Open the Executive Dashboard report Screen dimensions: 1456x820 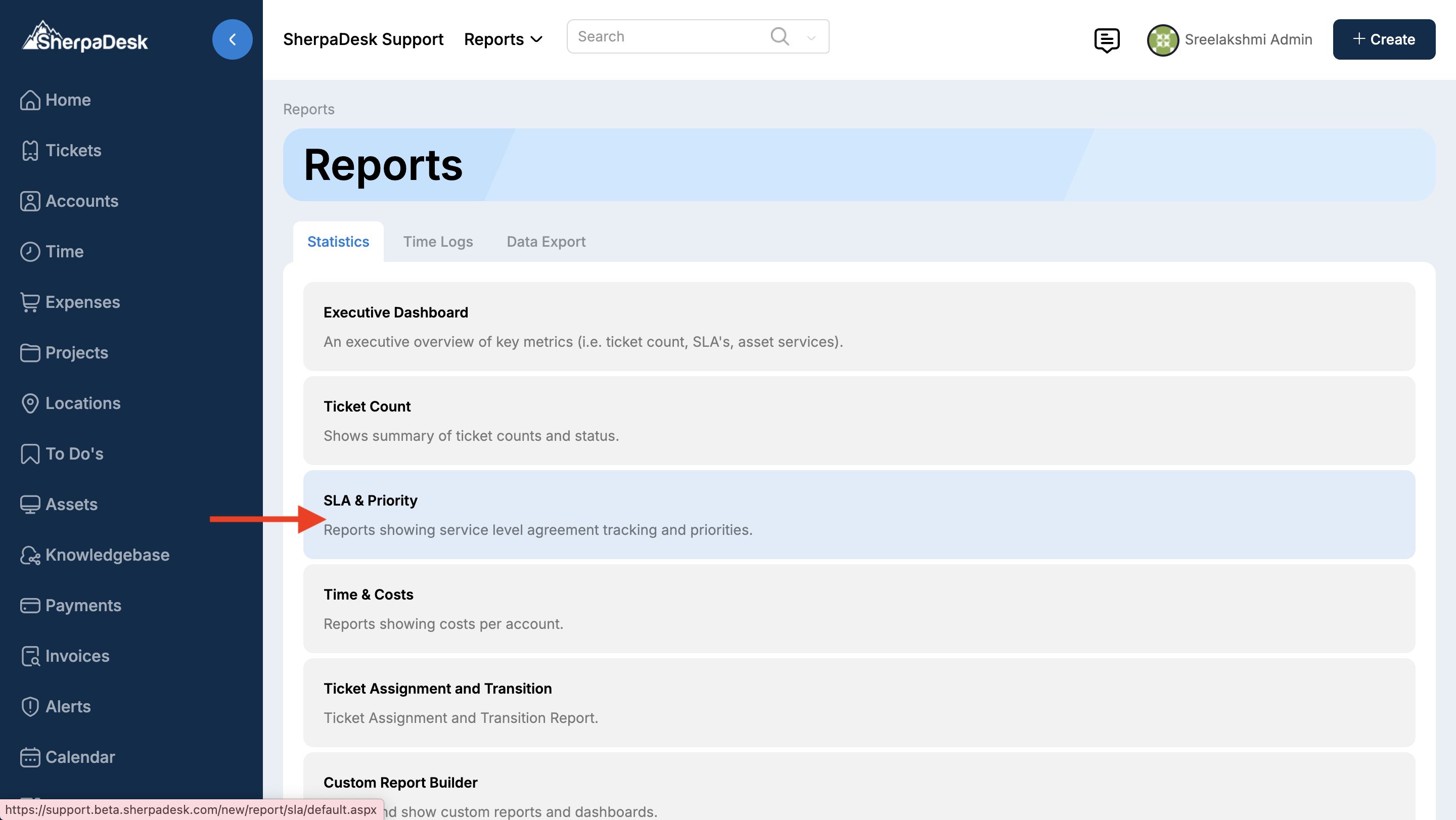pyautogui.click(x=858, y=326)
